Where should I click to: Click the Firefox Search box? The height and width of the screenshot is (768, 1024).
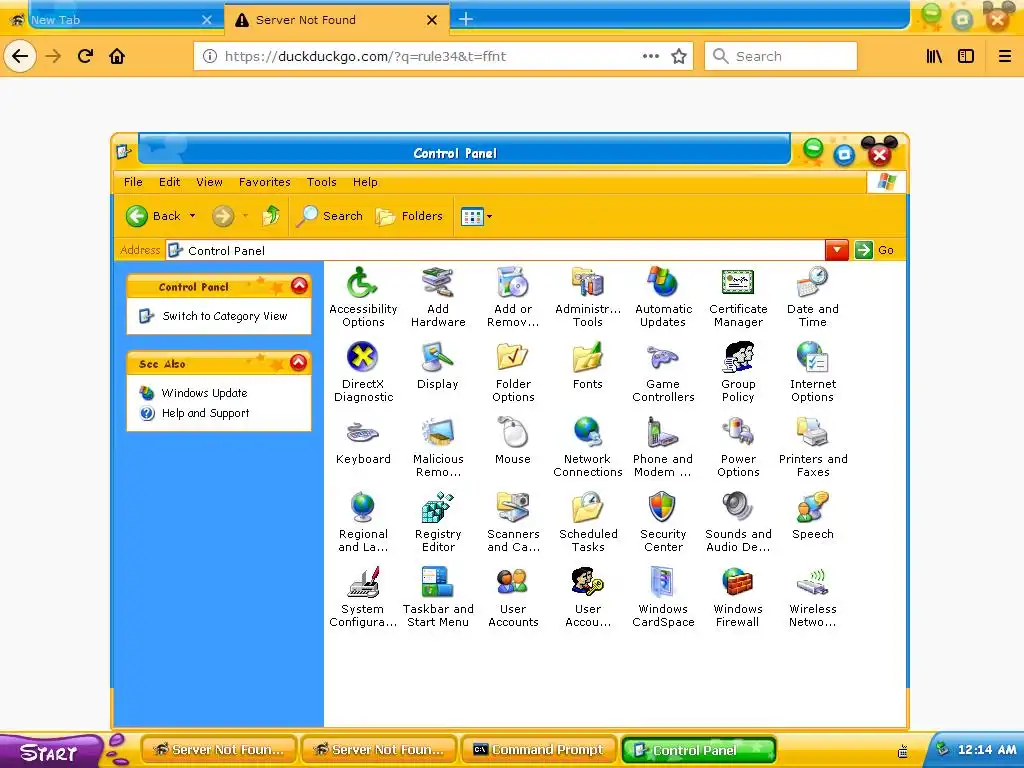click(x=780, y=56)
